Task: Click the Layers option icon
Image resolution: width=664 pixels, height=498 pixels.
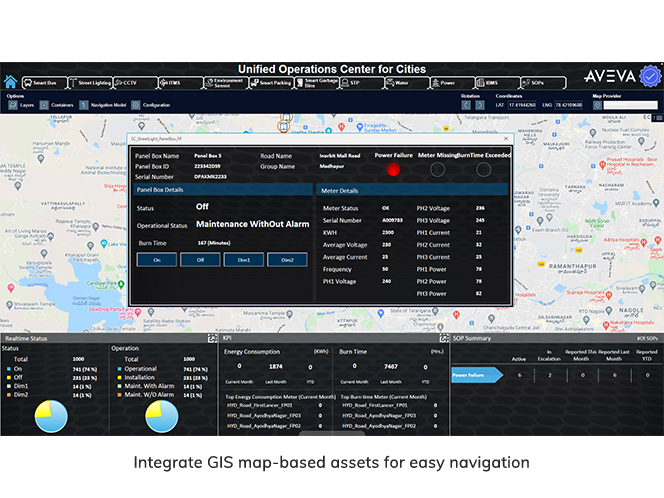Action: click(13, 105)
